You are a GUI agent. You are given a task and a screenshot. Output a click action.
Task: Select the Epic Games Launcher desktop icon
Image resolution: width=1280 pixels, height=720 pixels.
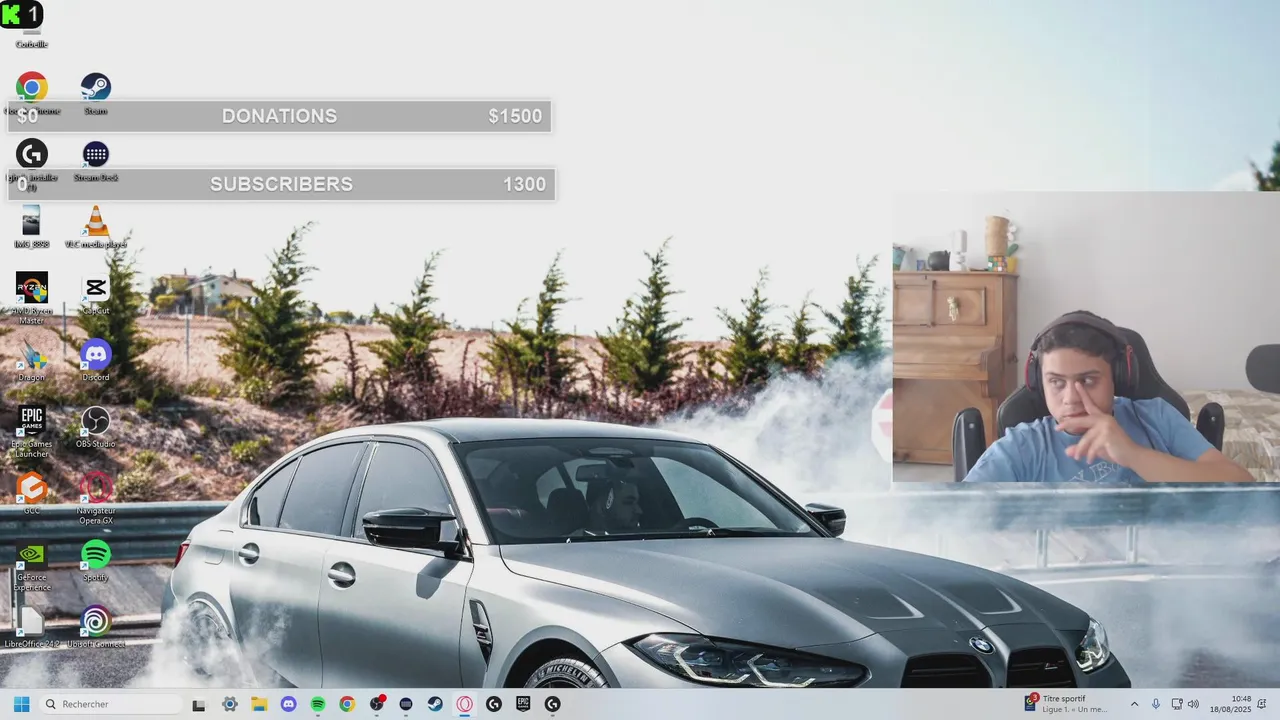click(31, 420)
